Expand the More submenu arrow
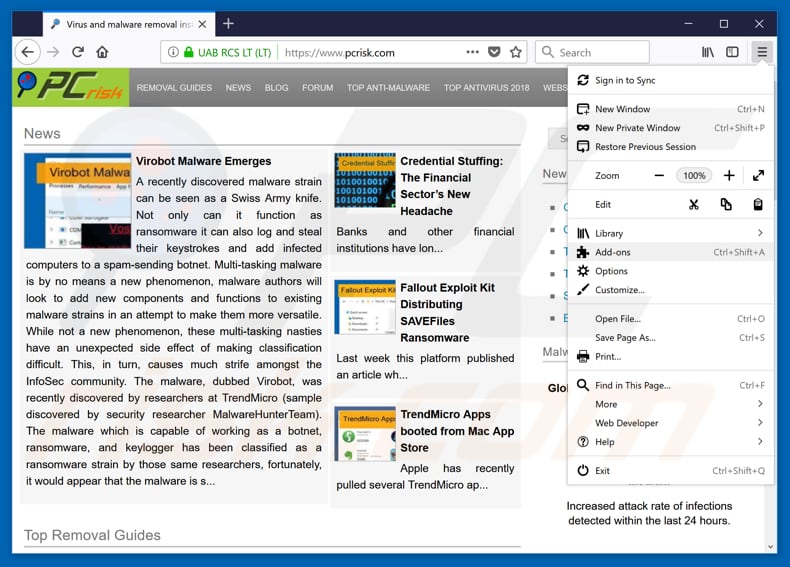The width and height of the screenshot is (790, 567). pos(760,404)
